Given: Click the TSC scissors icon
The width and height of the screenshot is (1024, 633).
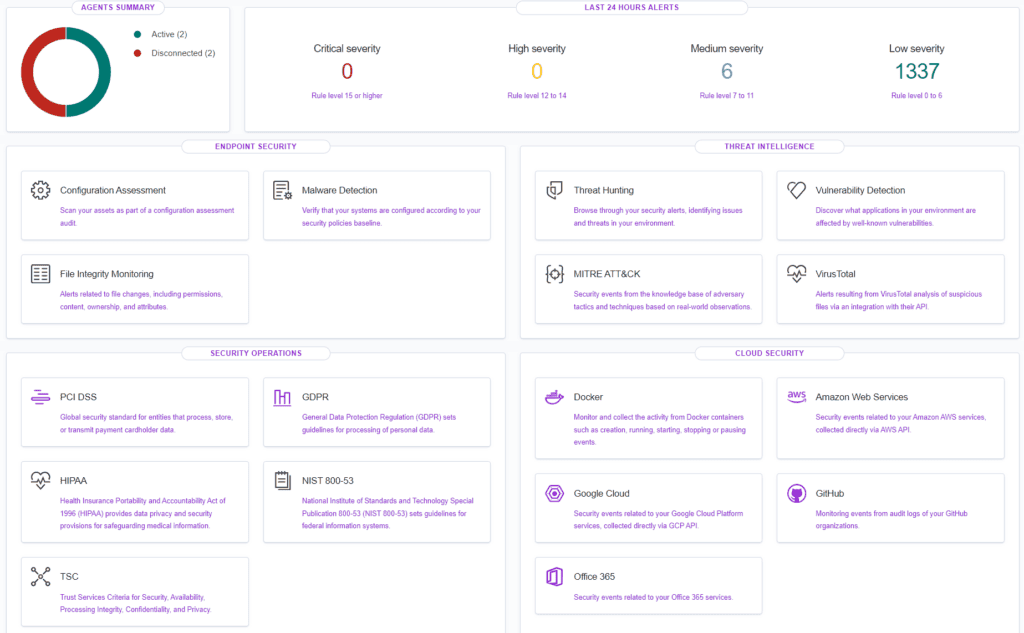Looking at the screenshot, I should click(x=40, y=576).
